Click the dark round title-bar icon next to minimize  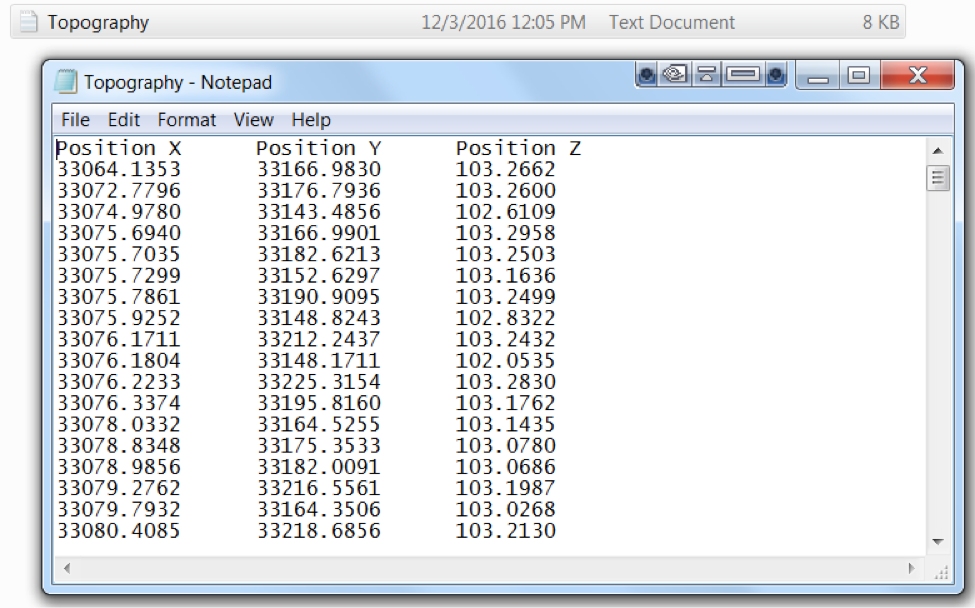coord(775,75)
